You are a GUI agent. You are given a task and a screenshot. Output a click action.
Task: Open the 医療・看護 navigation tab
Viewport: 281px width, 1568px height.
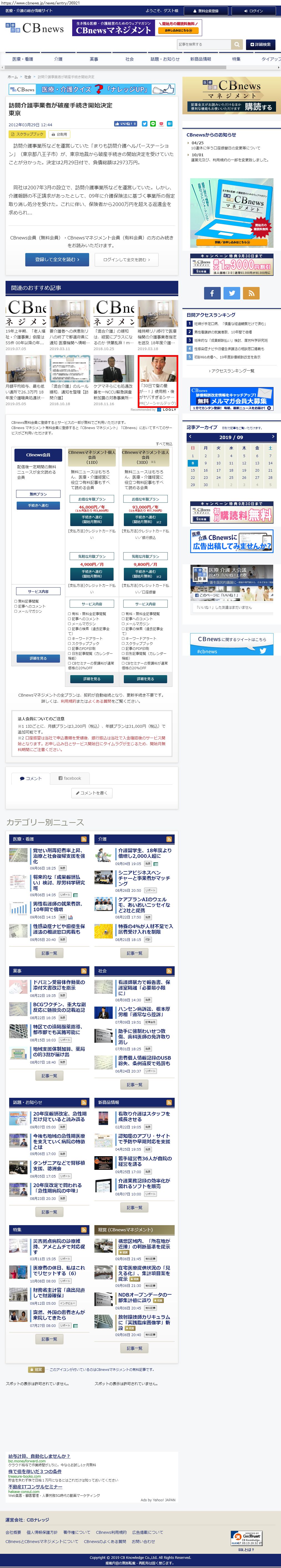(22, 59)
